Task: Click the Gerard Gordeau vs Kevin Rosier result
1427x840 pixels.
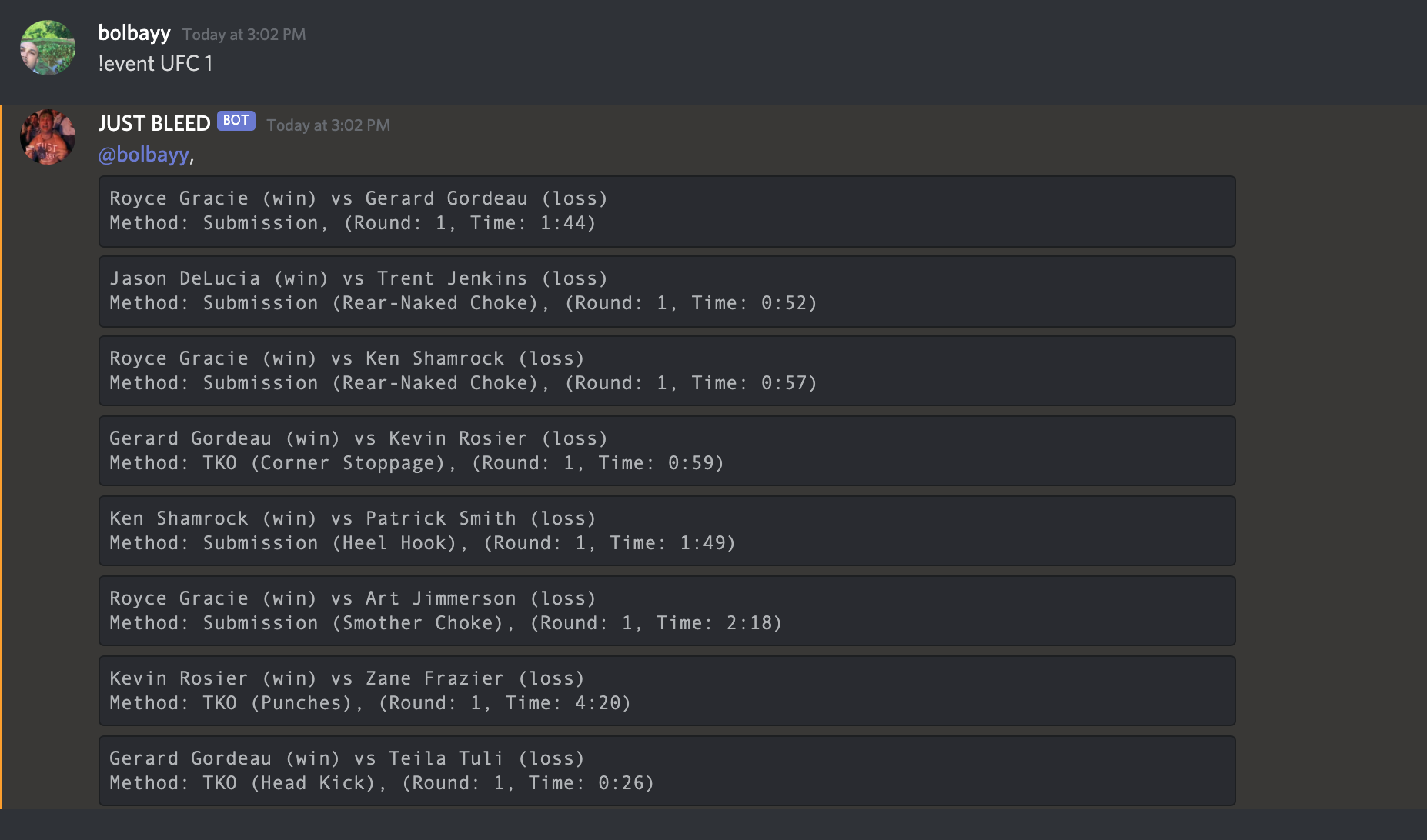Action: point(666,451)
